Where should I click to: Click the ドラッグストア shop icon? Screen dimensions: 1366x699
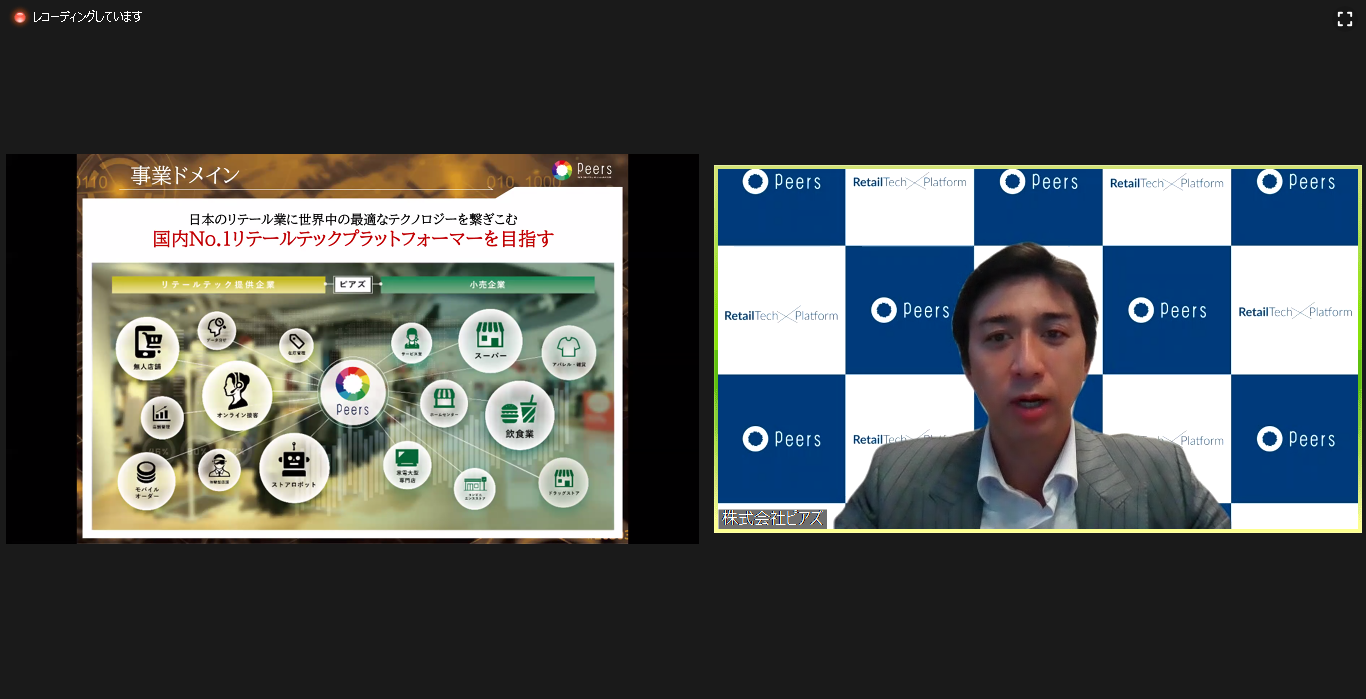pyautogui.click(x=563, y=482)
